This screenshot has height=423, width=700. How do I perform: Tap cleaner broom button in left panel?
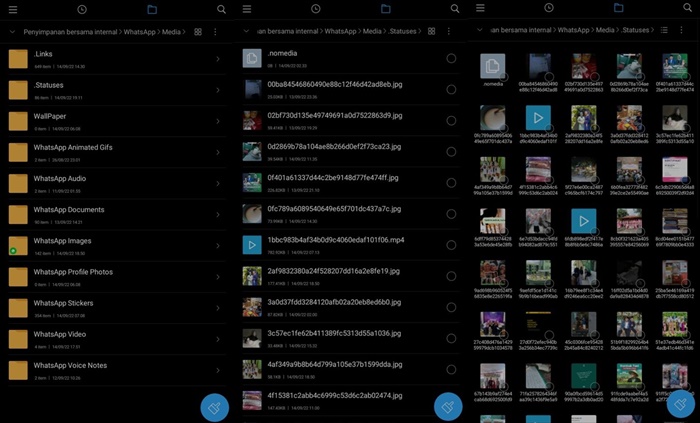coord(214,407)
